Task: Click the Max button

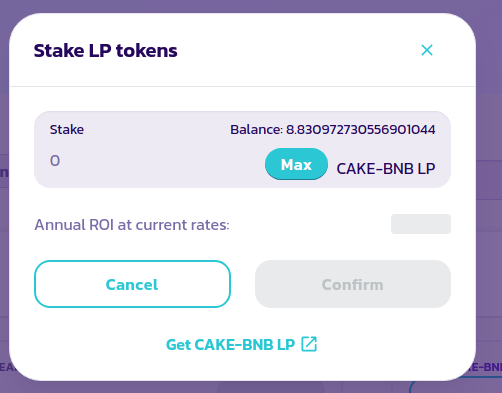Action: (x=296, y=164)
